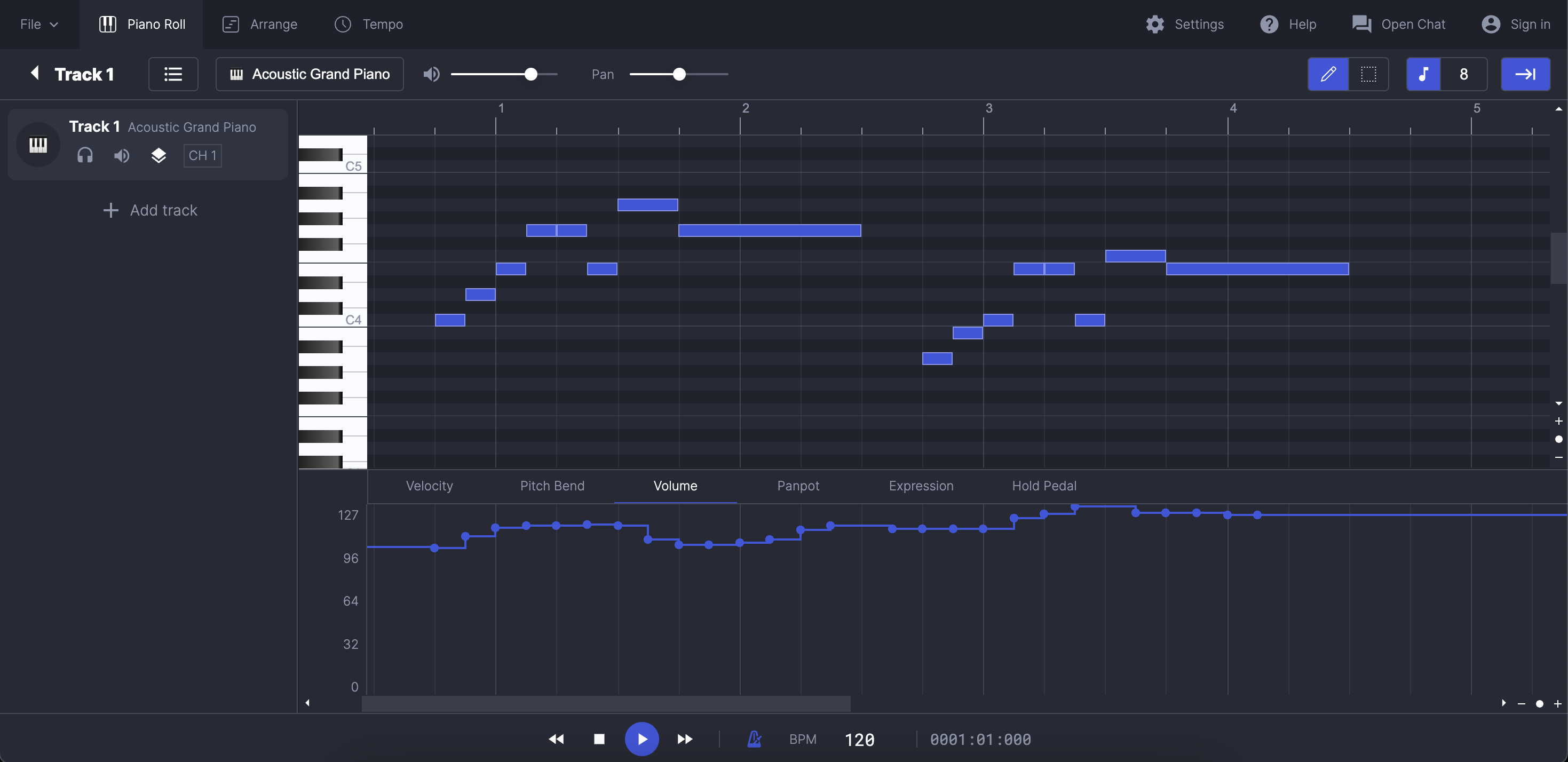Open the event list icon
This screenshot has width=1568, height=762.
pyautogui.click(x=173, y=74)
